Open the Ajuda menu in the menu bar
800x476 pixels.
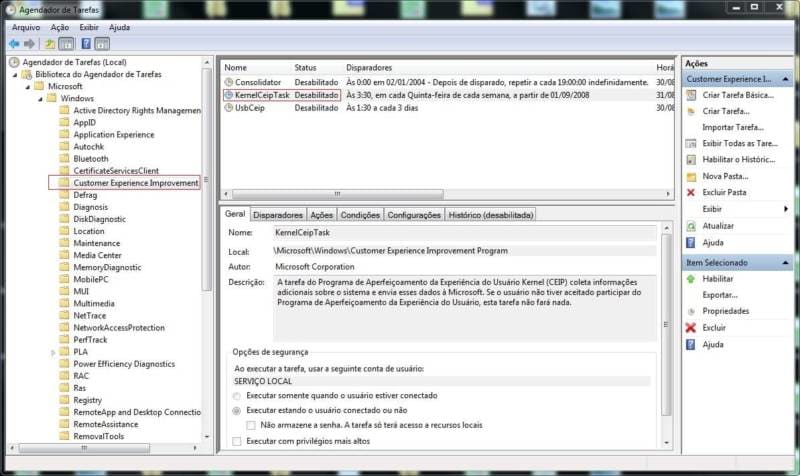click(x=119, y=28)
